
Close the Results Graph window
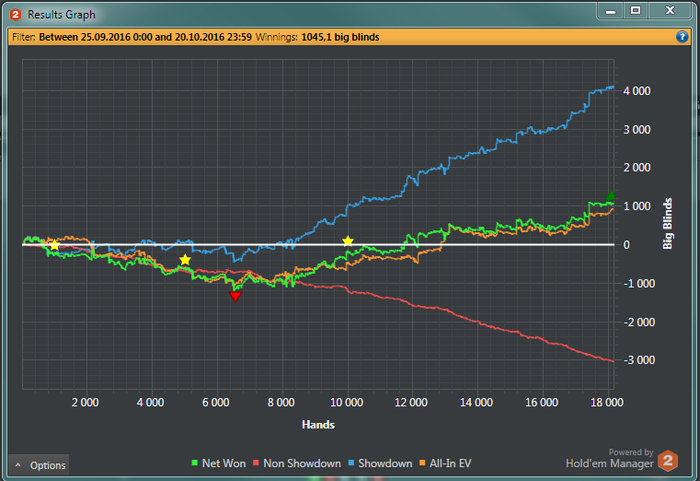coord(670,11)
